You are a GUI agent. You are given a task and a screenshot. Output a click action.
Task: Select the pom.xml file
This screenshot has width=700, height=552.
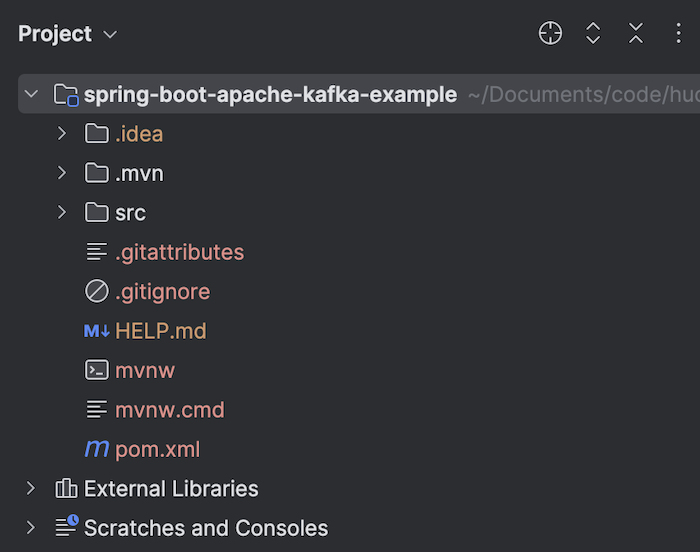[x=158, y=450]
